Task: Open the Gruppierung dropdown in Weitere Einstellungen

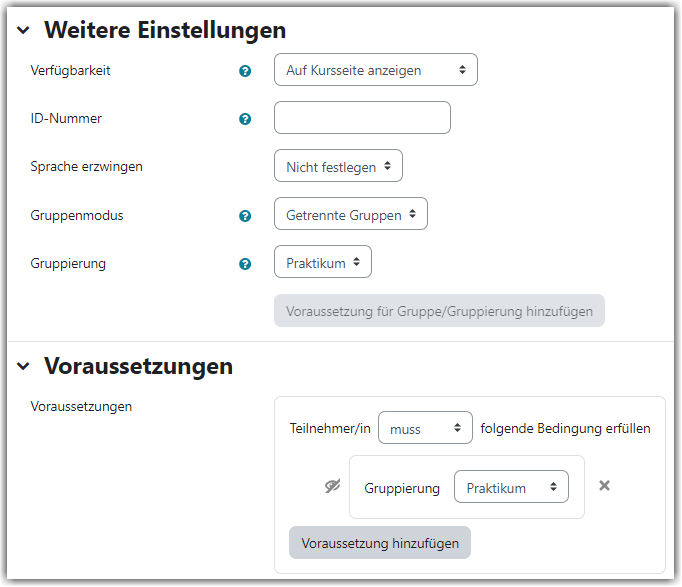Action: (x=323, y=262)
